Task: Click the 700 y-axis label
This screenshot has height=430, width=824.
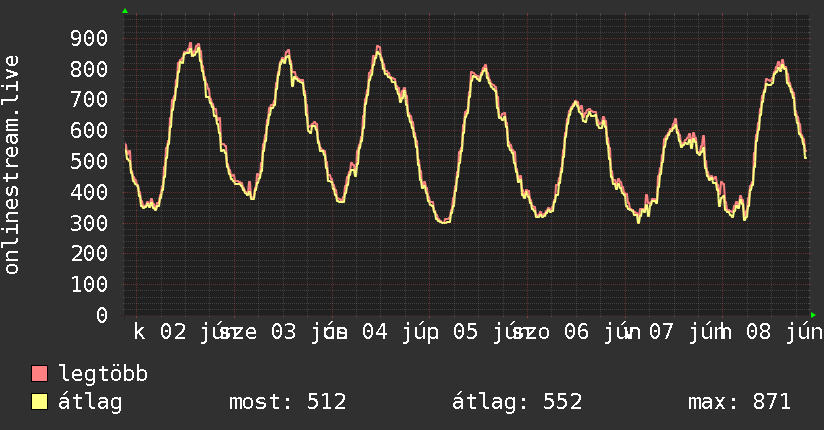Action: click(x=89, y=100)
